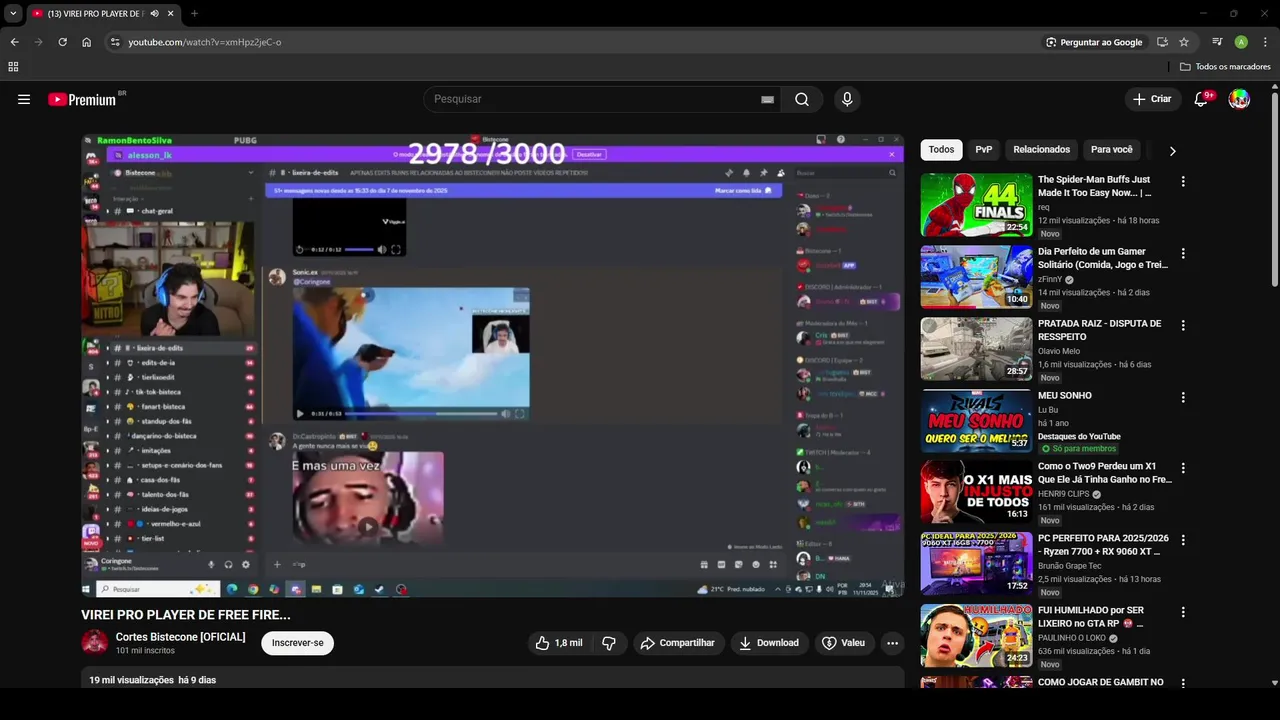Click the Download button
The width and height of the screenshot is (1280, 720).
pyautogui.click(x=769, y=643)
